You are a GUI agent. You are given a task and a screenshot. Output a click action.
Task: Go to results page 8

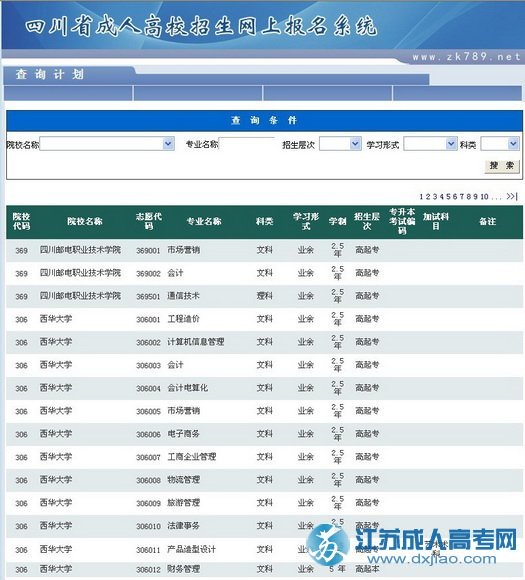click(468, 196)
